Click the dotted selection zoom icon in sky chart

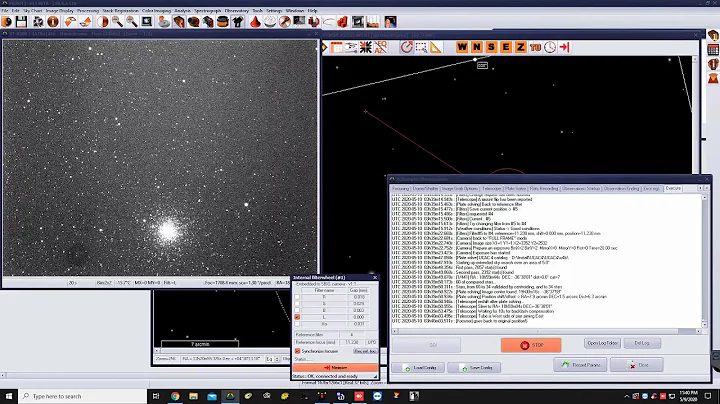coord(421,47)
